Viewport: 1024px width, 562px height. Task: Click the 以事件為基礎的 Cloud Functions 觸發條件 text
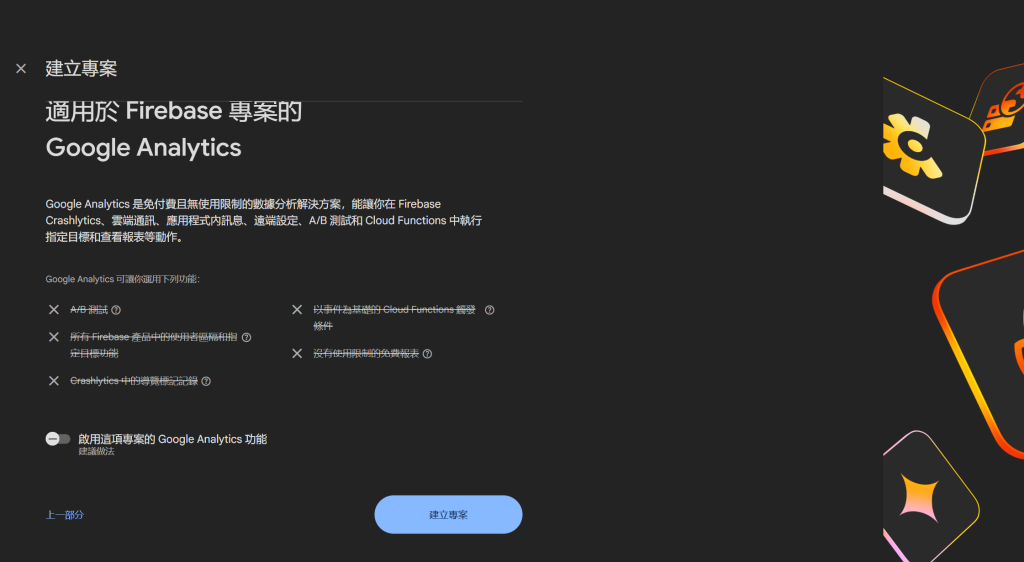coord(394,317)
